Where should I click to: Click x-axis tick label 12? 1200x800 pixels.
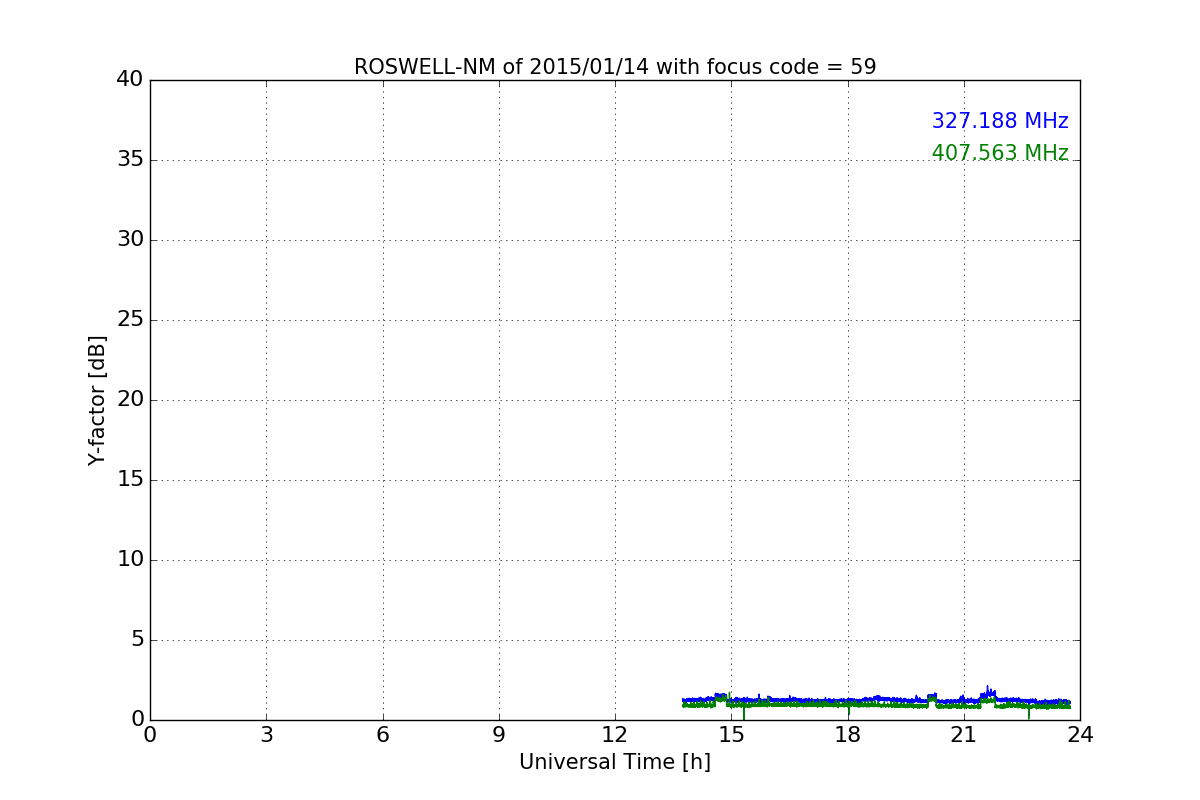[x=615, y=735]
